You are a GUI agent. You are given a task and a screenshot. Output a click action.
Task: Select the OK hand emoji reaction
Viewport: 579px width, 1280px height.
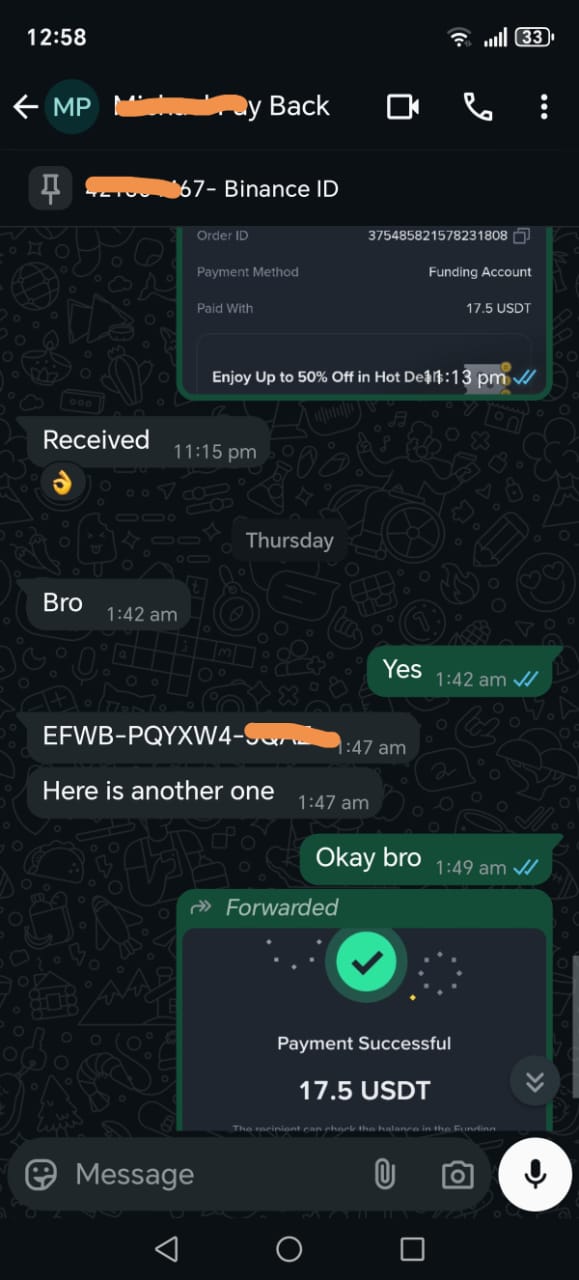click(x=62, y=485)
